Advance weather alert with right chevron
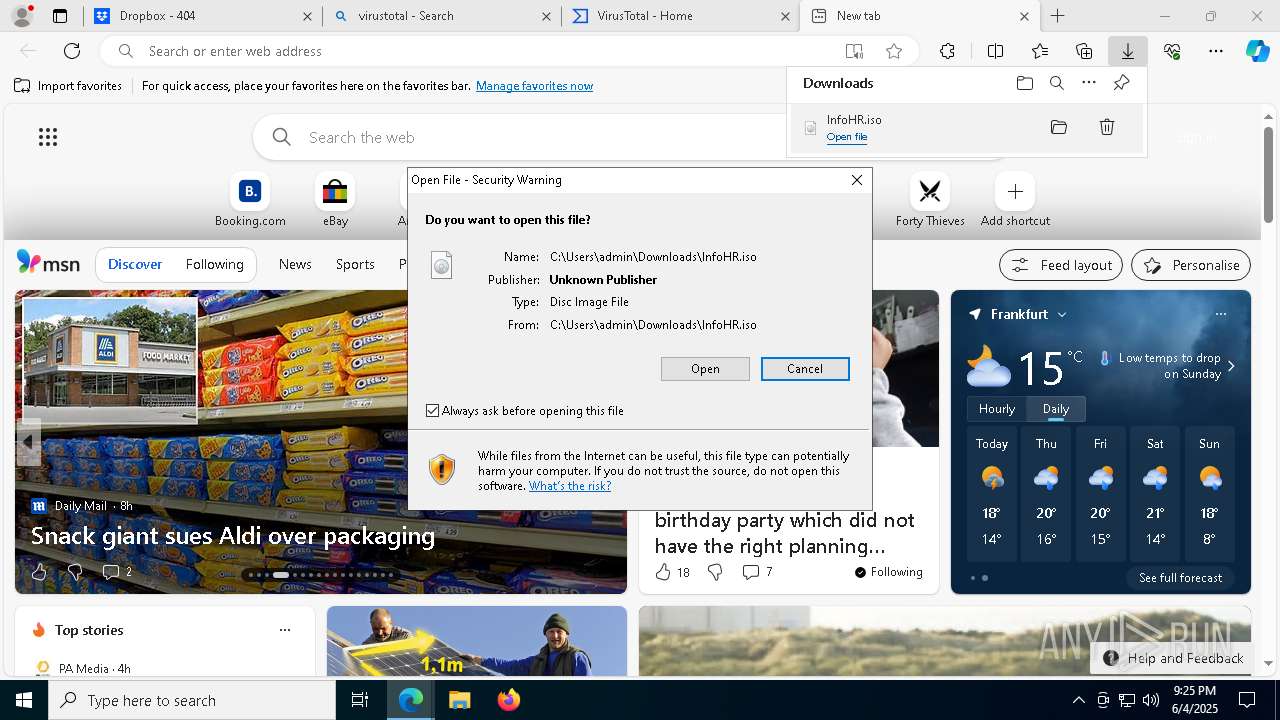The image size is (1280, 720). coord(1231,366)
